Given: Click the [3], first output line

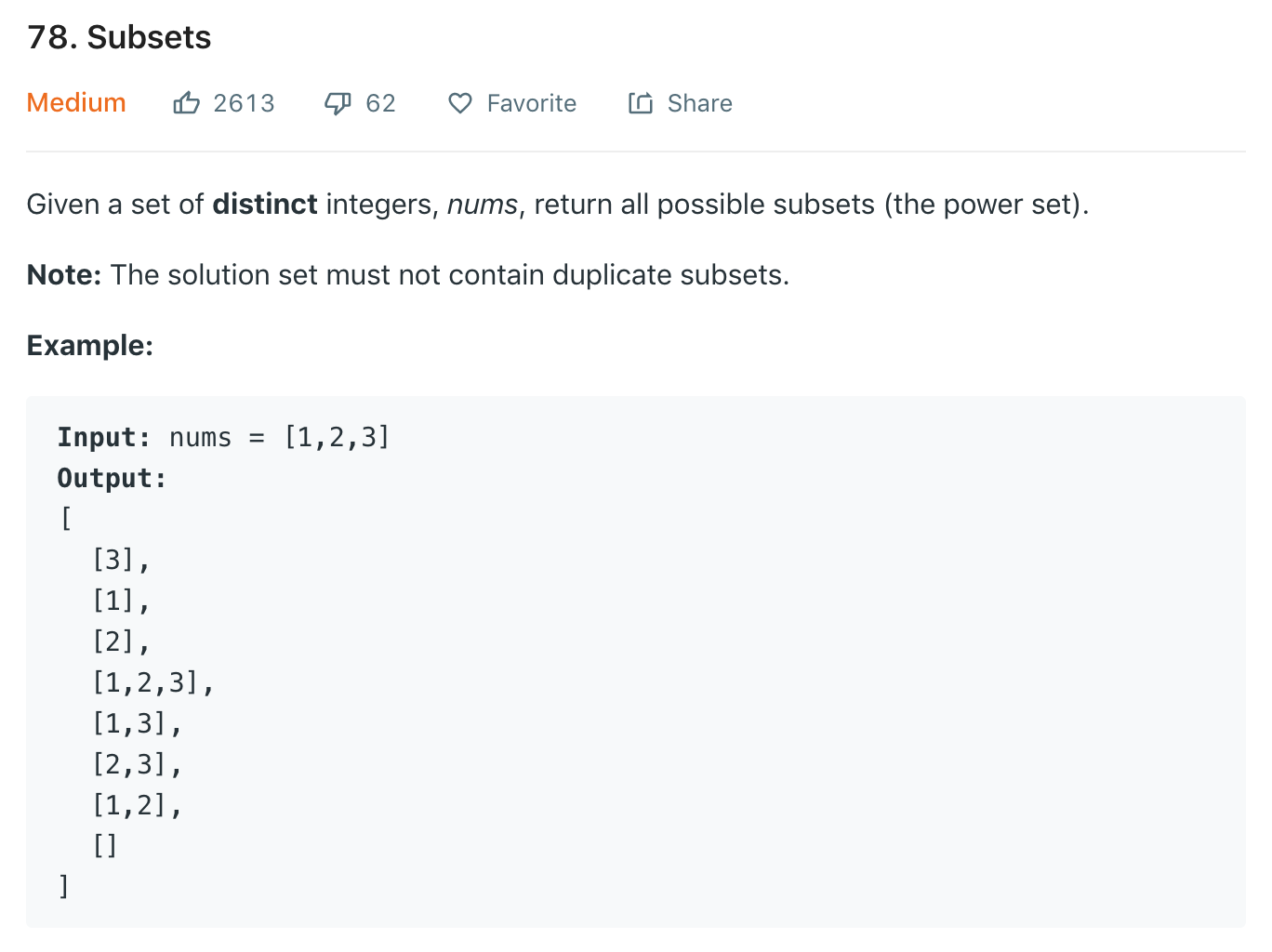Looking at the screenshot, I should coord(121,560).
